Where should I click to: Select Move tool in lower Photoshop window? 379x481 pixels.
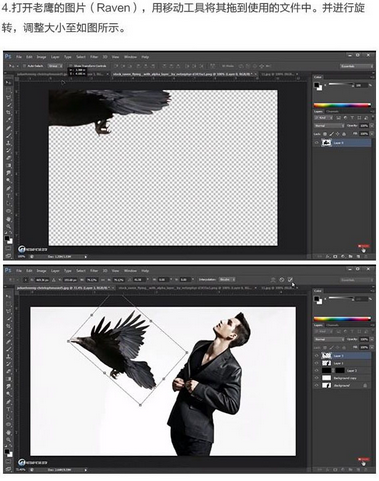[9, 296]
